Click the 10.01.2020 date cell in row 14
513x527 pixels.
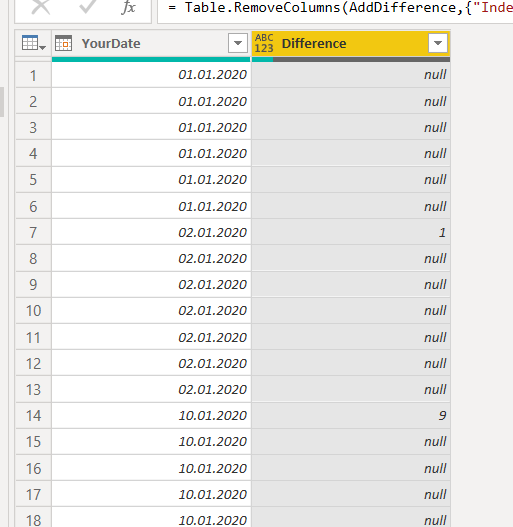[x=151, y=416]
